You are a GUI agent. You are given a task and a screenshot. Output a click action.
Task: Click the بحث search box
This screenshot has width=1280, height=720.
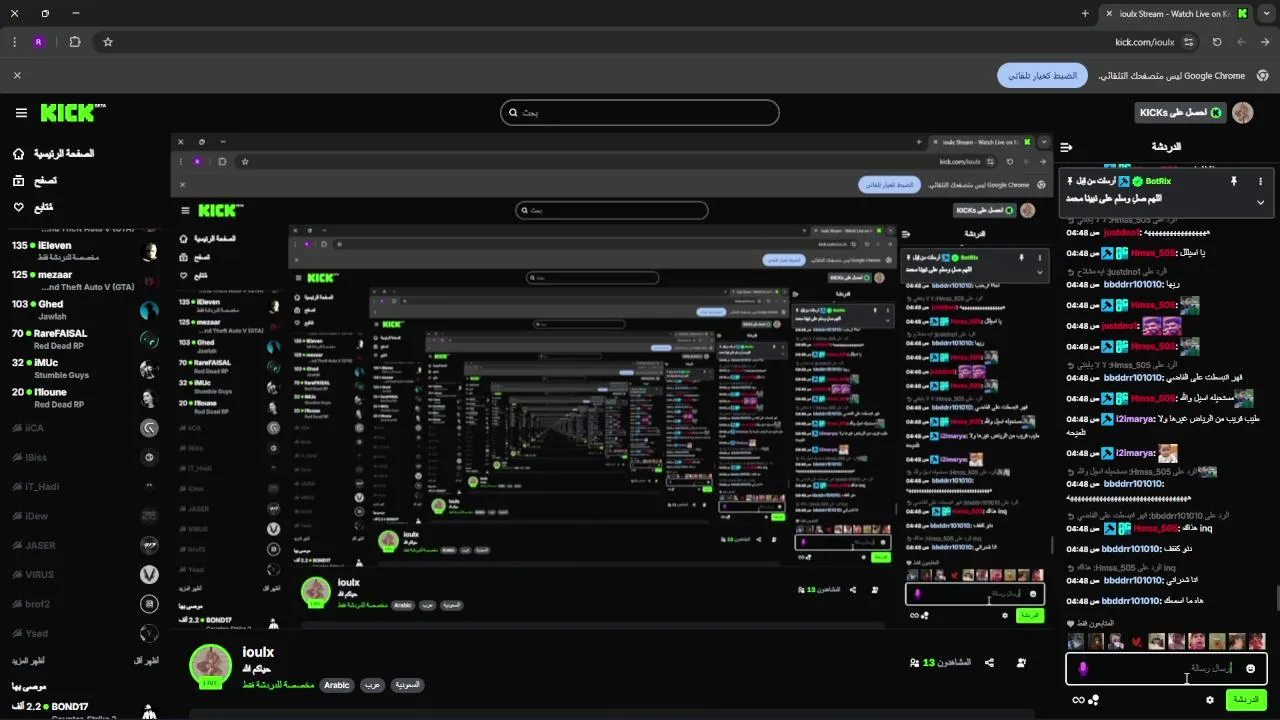point(640,112)
